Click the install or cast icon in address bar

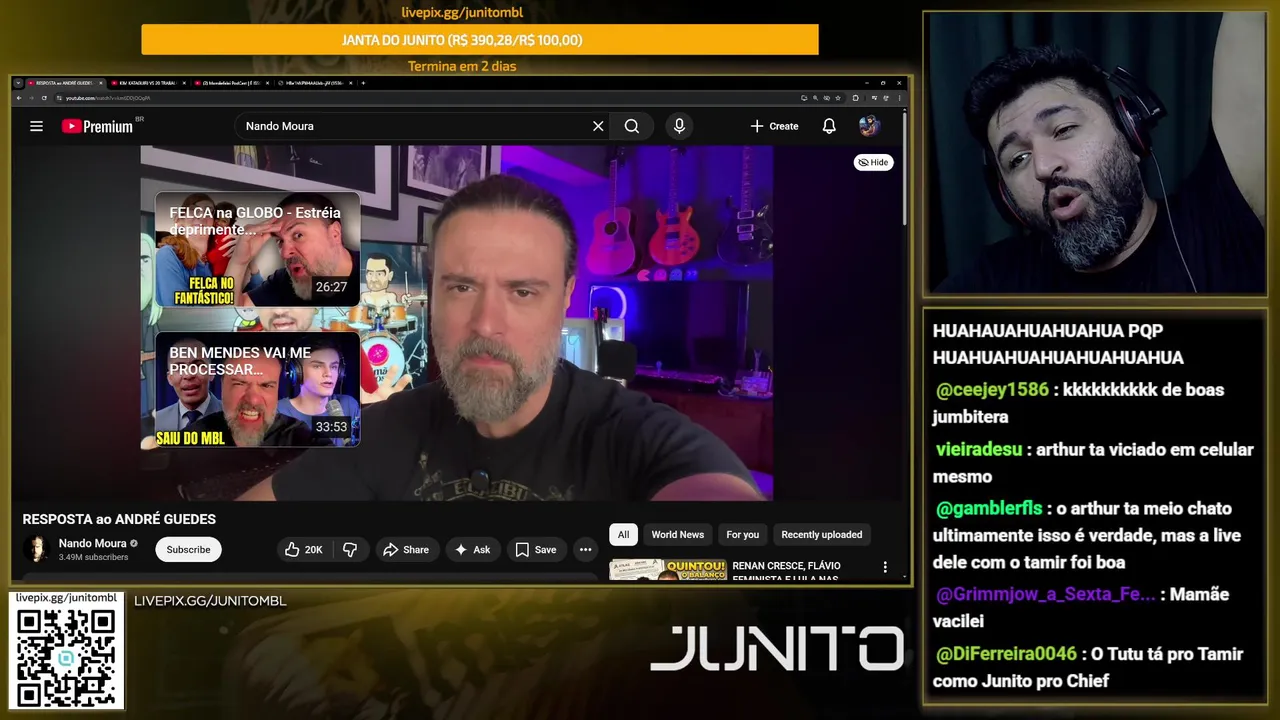coord(804,98)
